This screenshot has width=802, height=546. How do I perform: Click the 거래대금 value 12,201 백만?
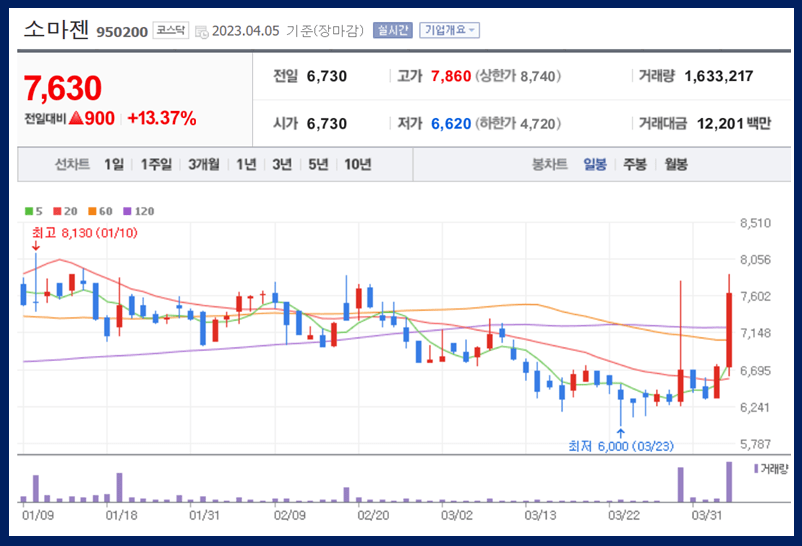(734, 124)
